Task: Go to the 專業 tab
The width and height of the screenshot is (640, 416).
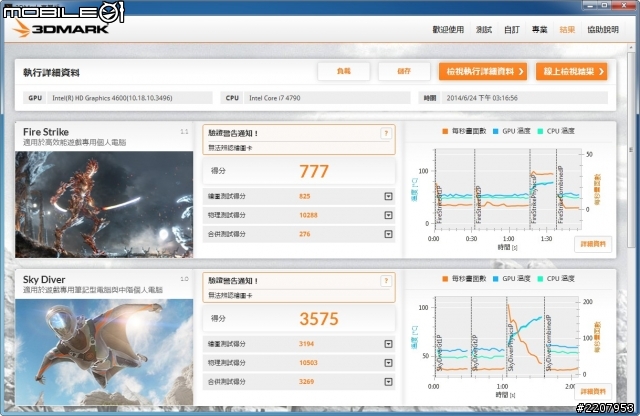Action: pos(539,29)
